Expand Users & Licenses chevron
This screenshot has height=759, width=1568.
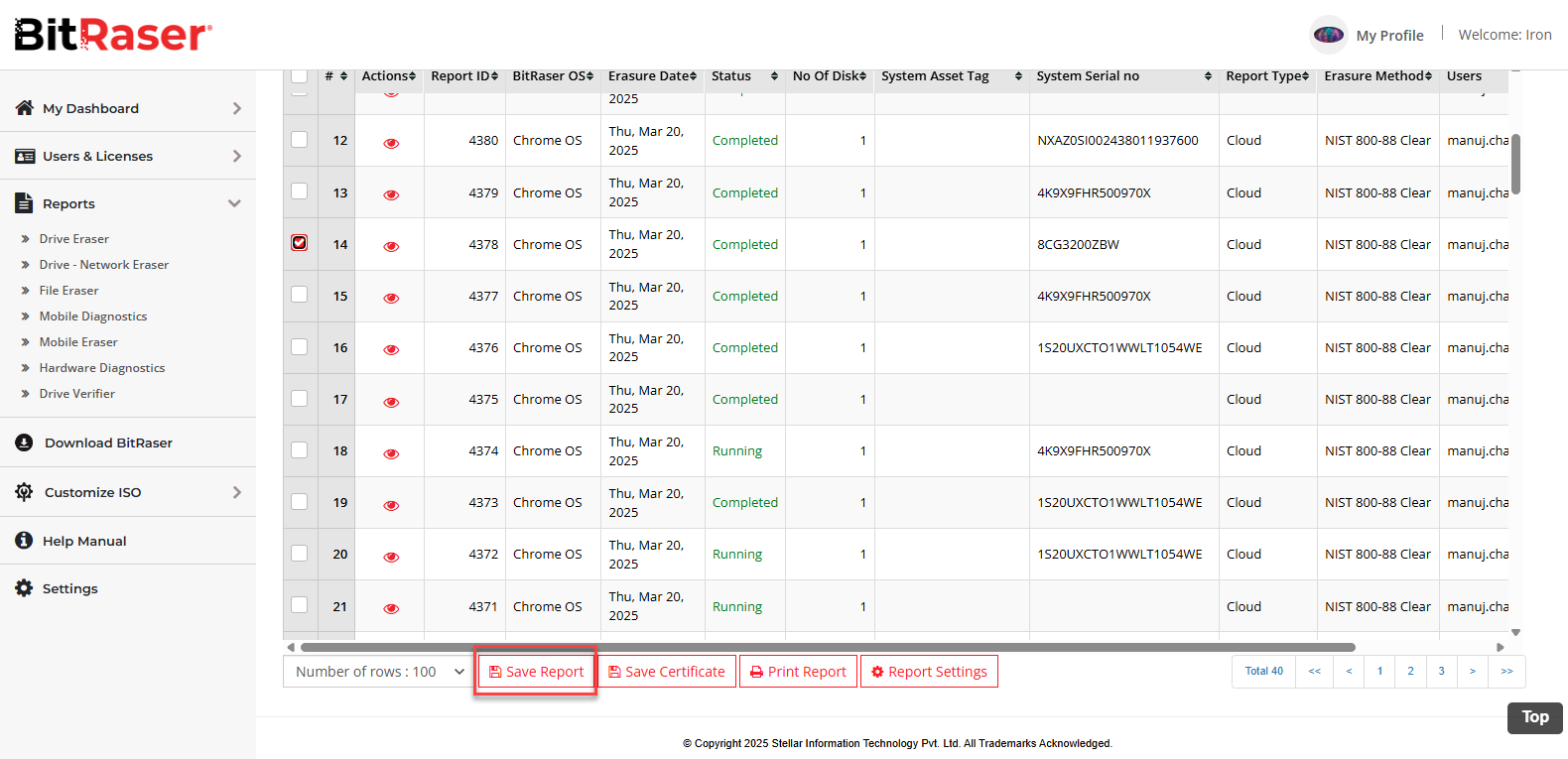tap(236, 156)
